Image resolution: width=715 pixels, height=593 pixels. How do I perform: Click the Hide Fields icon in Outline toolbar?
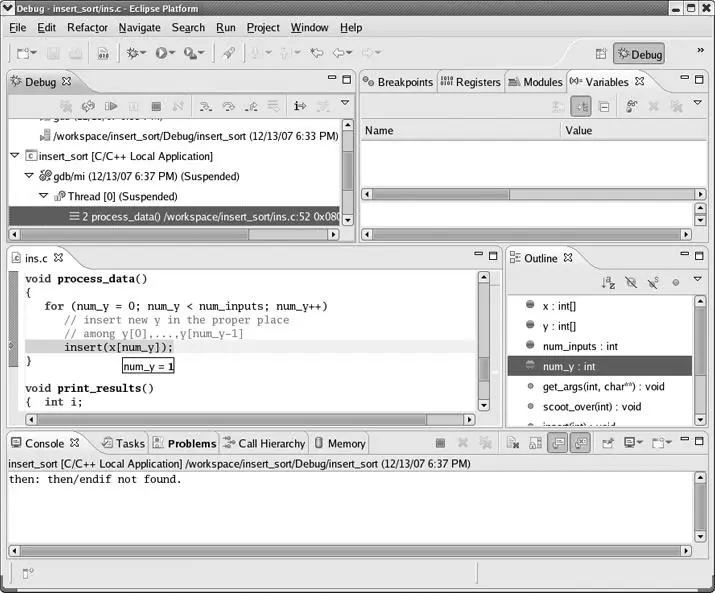pos(631,283)
